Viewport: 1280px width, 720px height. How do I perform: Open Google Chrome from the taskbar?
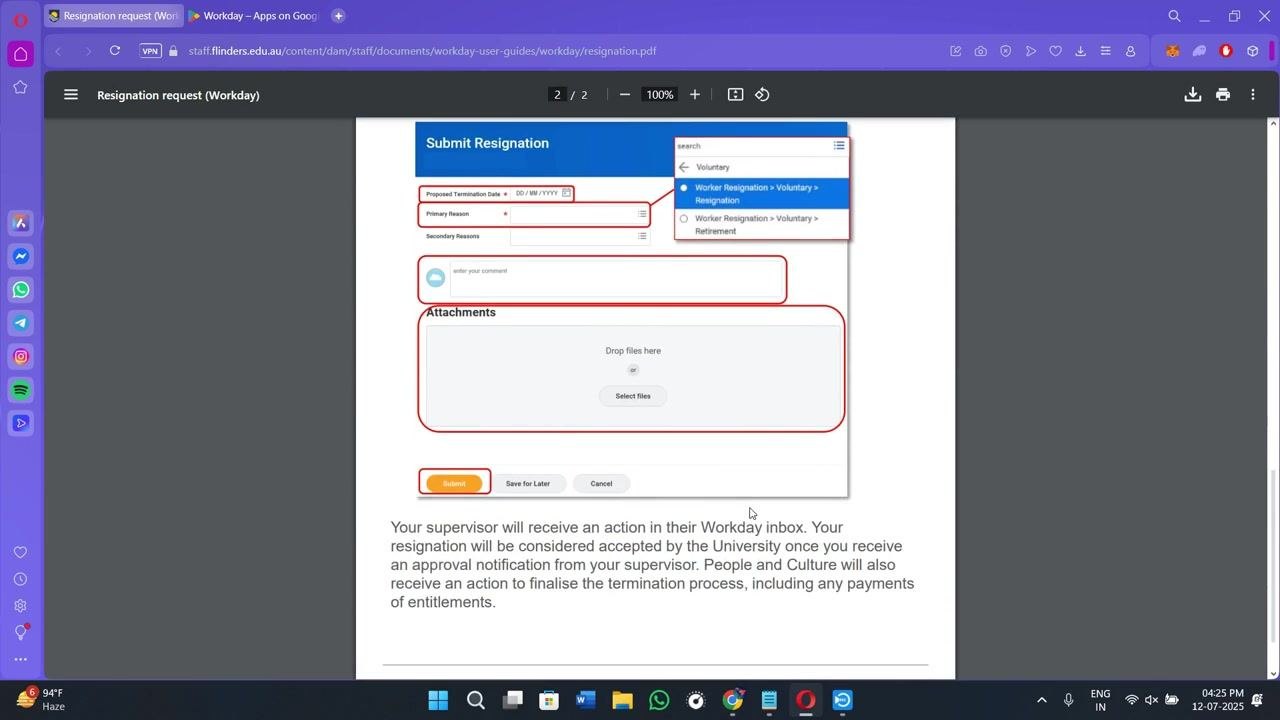733,700
